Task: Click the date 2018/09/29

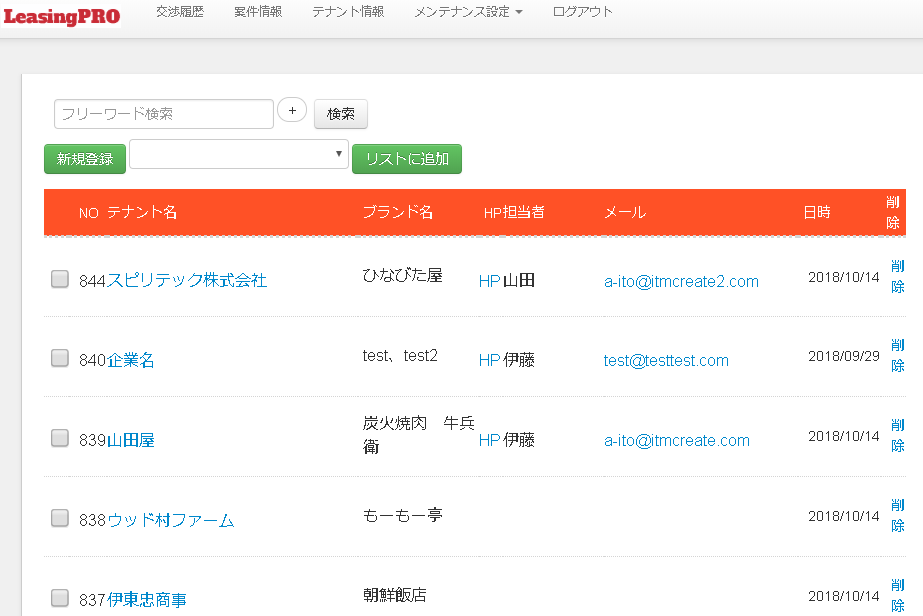Action: tap(844, 356)
